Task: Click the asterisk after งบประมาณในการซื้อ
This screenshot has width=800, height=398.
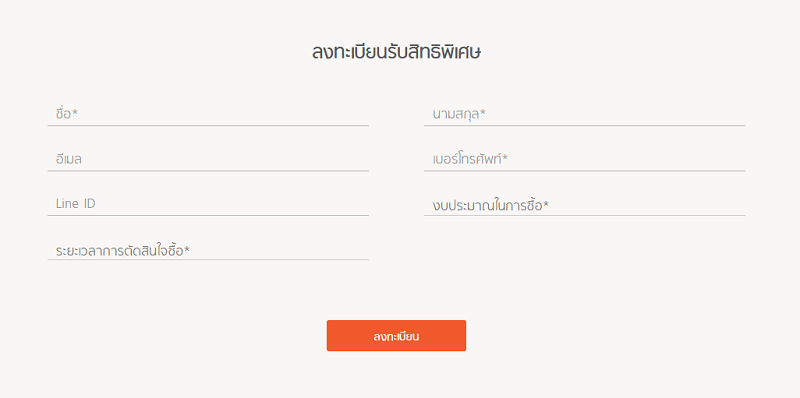Action: point(546,204)
